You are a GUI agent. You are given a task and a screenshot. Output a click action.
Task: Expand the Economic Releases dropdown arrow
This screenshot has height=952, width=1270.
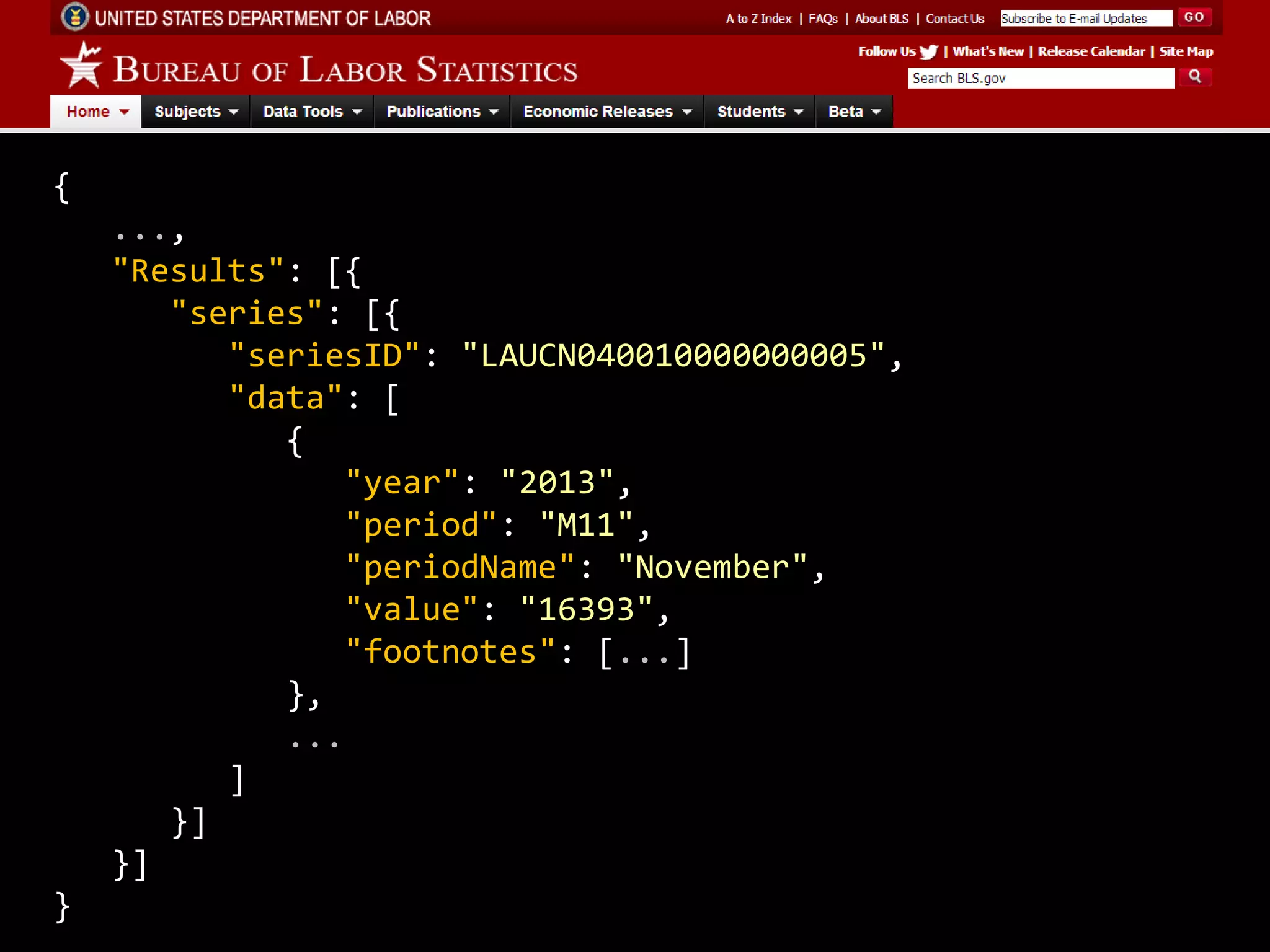pos(687,112)
